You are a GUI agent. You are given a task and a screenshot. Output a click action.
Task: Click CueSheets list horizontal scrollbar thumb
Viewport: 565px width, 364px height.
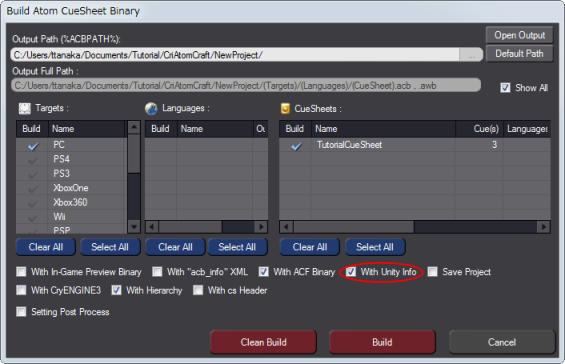[354, 227]
